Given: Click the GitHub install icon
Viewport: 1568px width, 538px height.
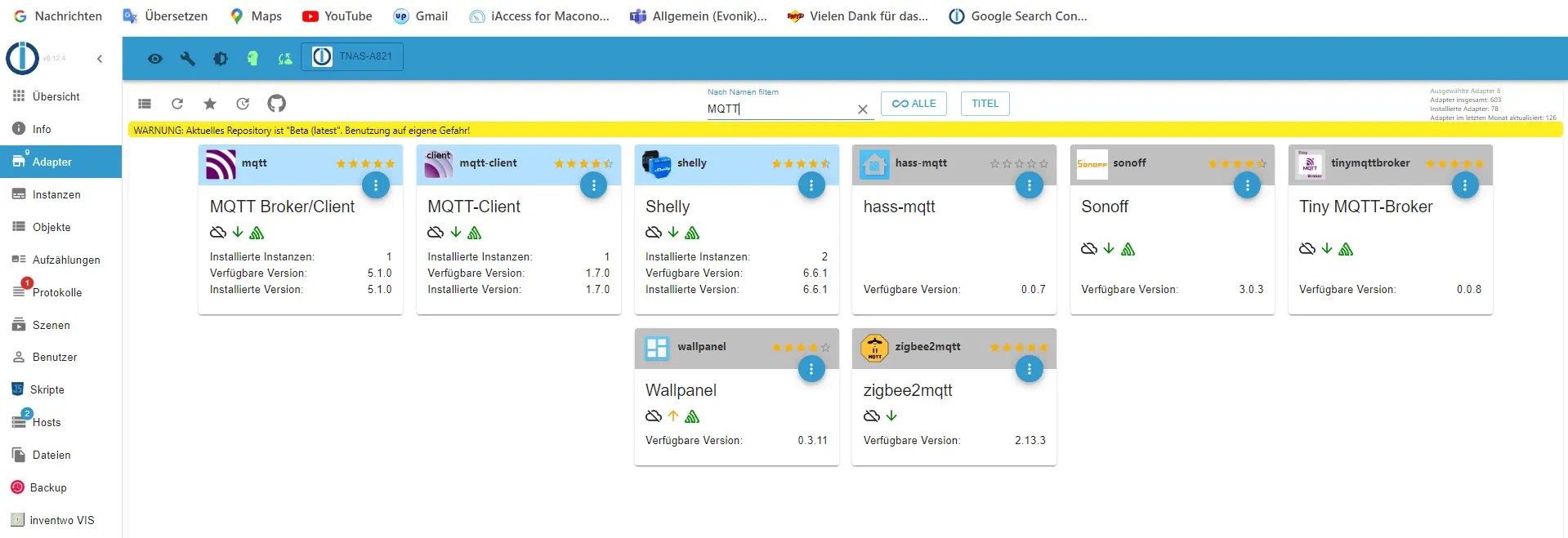Looking at the screenshot, I should tap(276, 104).
